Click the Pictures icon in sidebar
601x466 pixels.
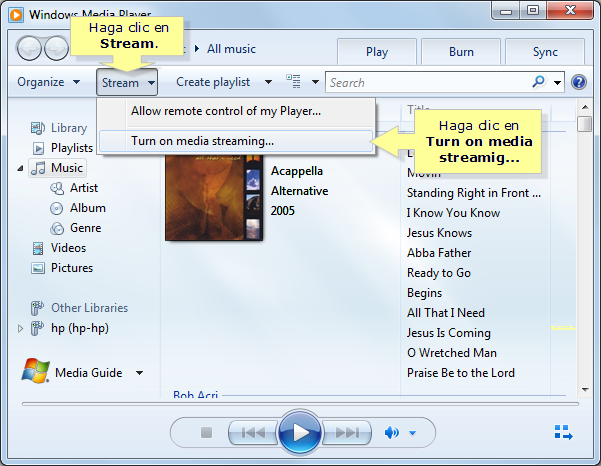point(38,268)
